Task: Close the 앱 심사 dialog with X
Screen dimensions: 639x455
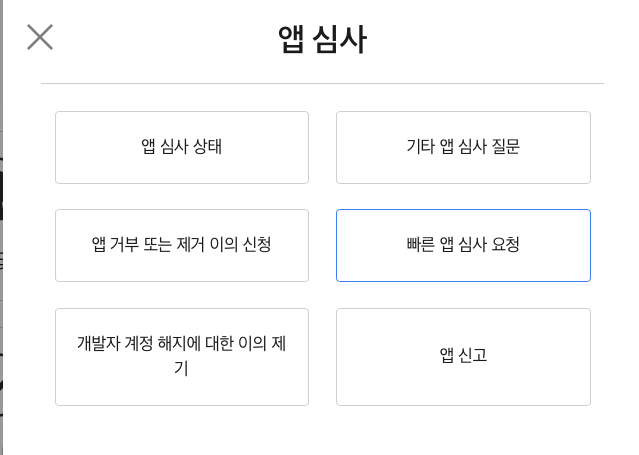Action: [40, 37]
